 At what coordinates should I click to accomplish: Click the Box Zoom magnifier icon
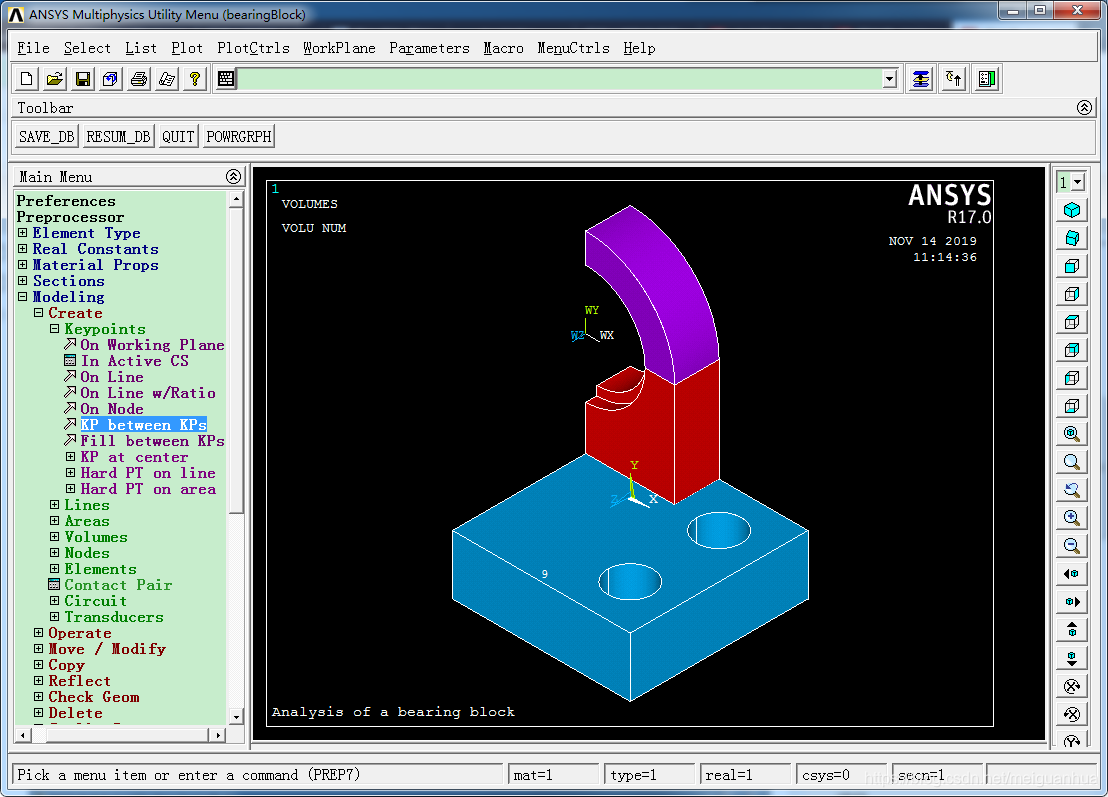point(1072,462)
